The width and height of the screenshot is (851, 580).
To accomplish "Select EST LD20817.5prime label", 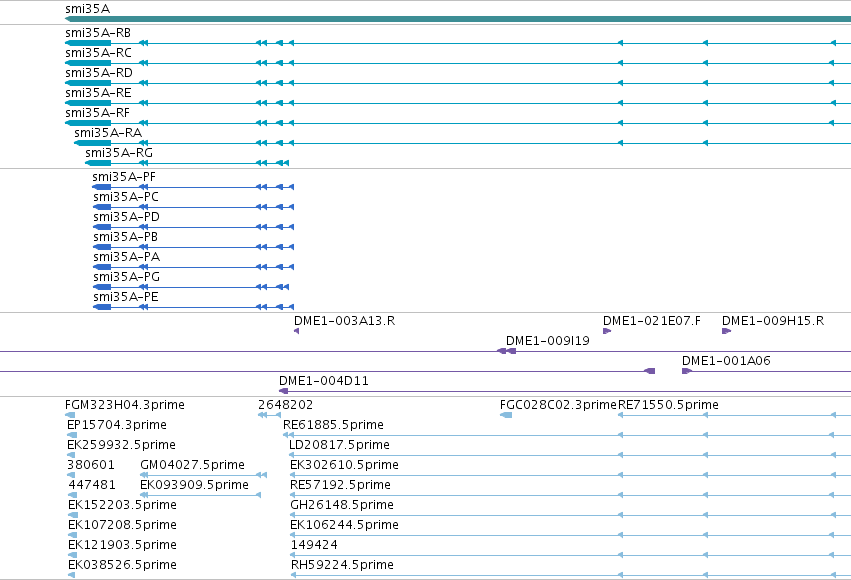I will [339, 445].
